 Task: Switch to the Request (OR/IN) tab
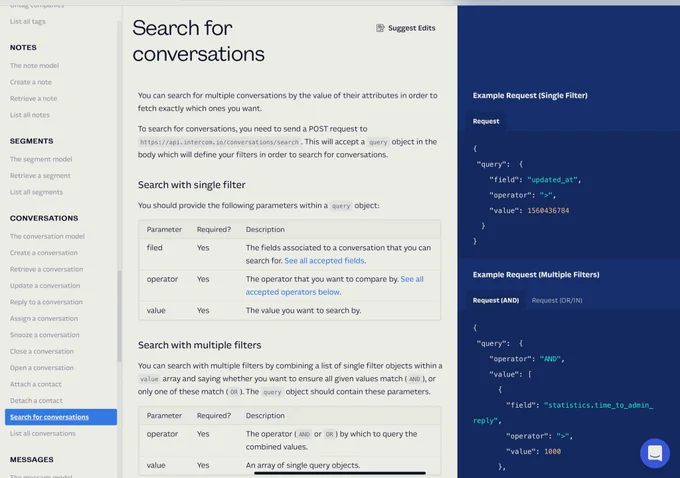(557, 300)
